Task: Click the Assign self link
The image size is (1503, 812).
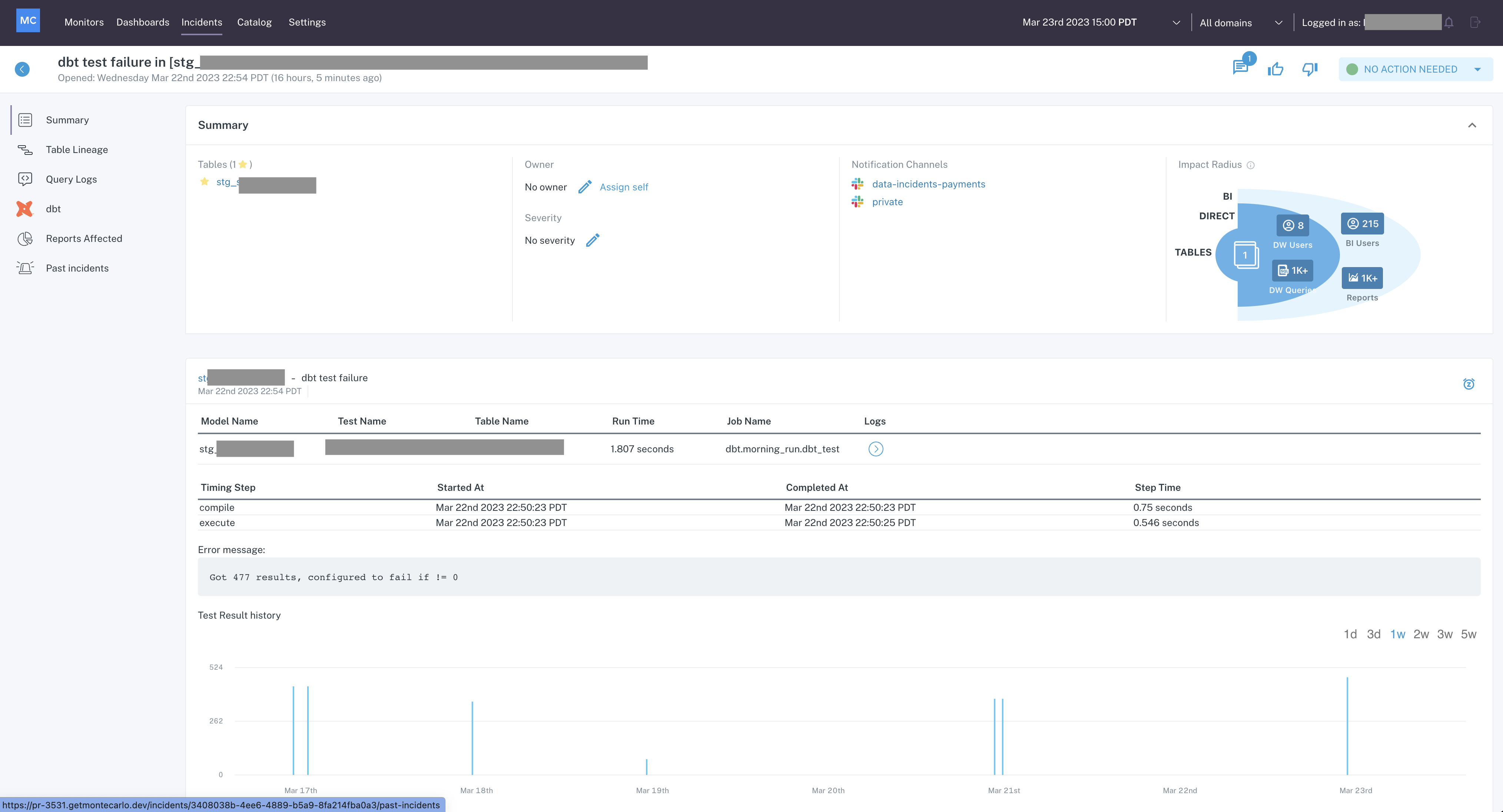Action: (x=624, y=187)
